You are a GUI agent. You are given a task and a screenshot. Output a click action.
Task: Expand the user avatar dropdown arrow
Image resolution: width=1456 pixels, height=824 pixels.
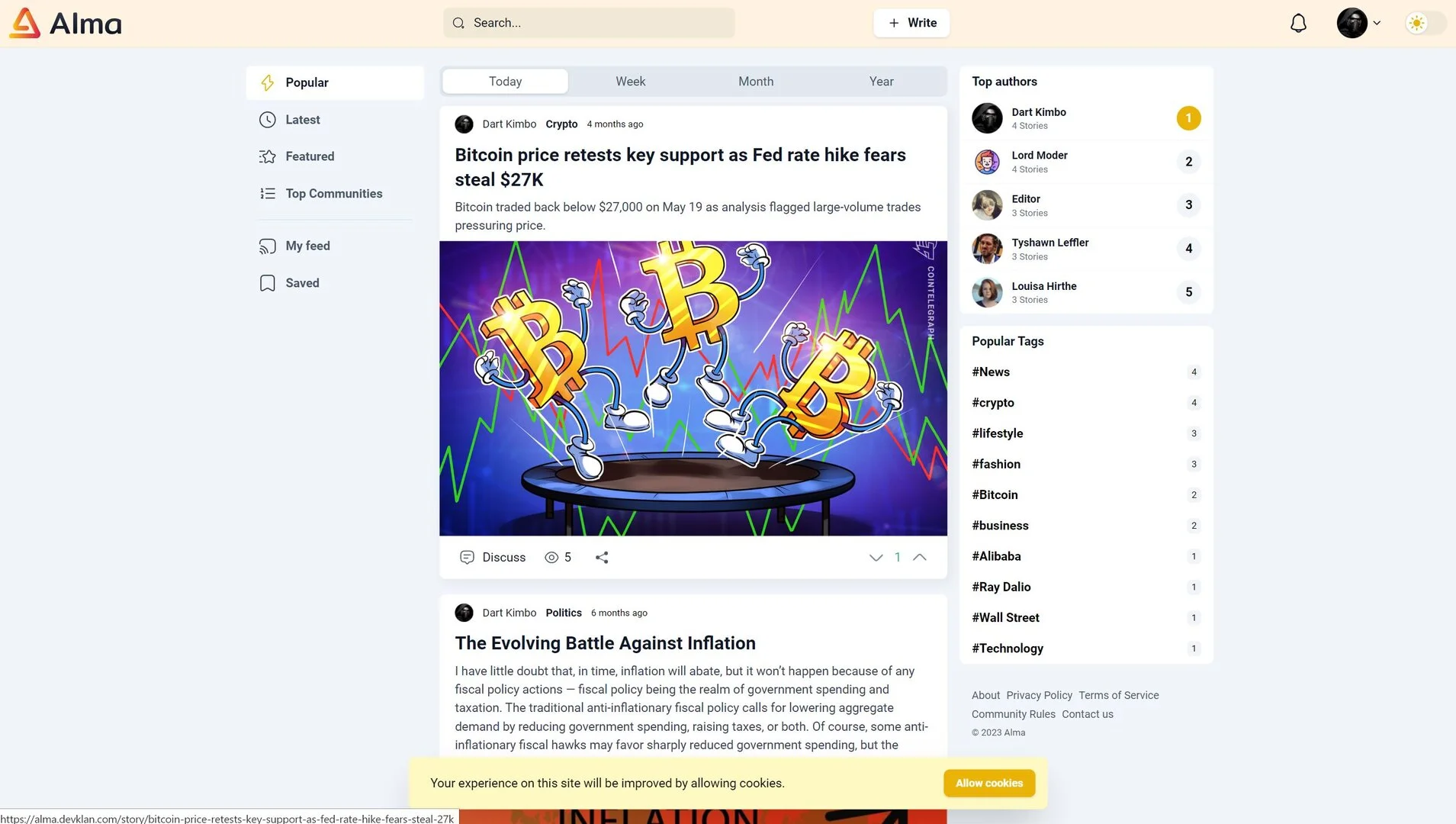(1377, 23)
